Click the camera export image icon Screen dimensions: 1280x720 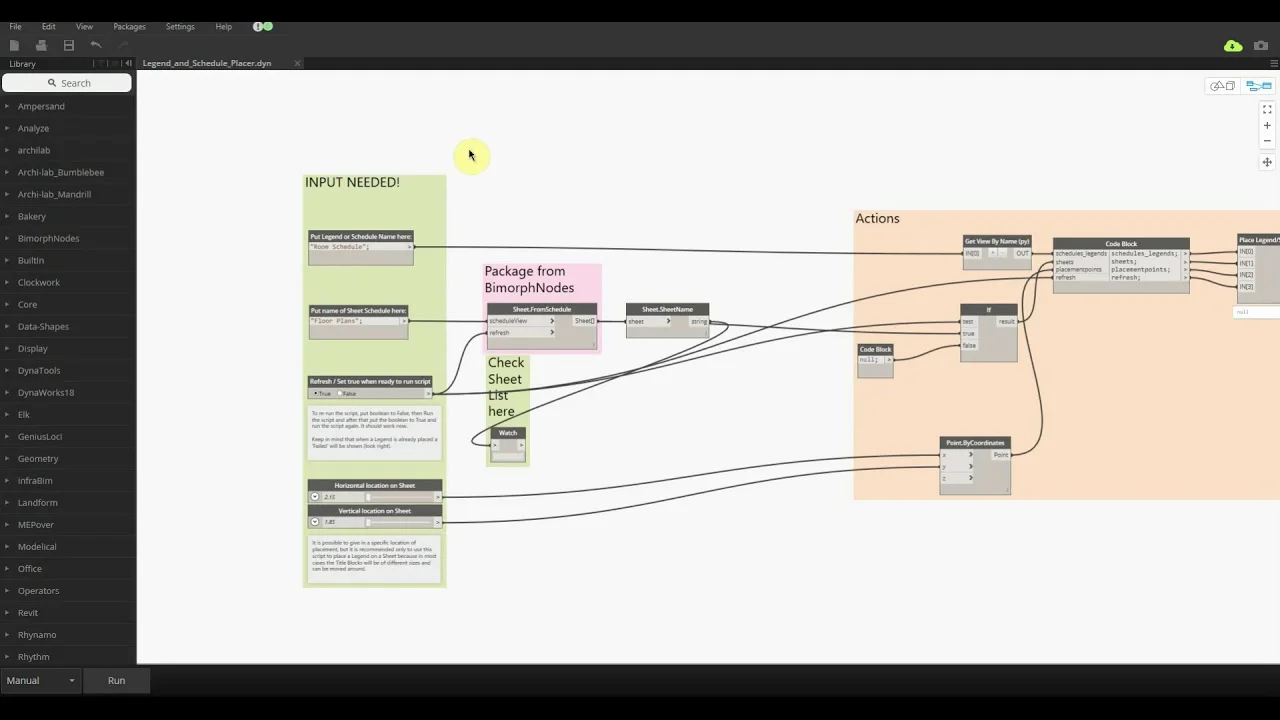click(1261, 46)
